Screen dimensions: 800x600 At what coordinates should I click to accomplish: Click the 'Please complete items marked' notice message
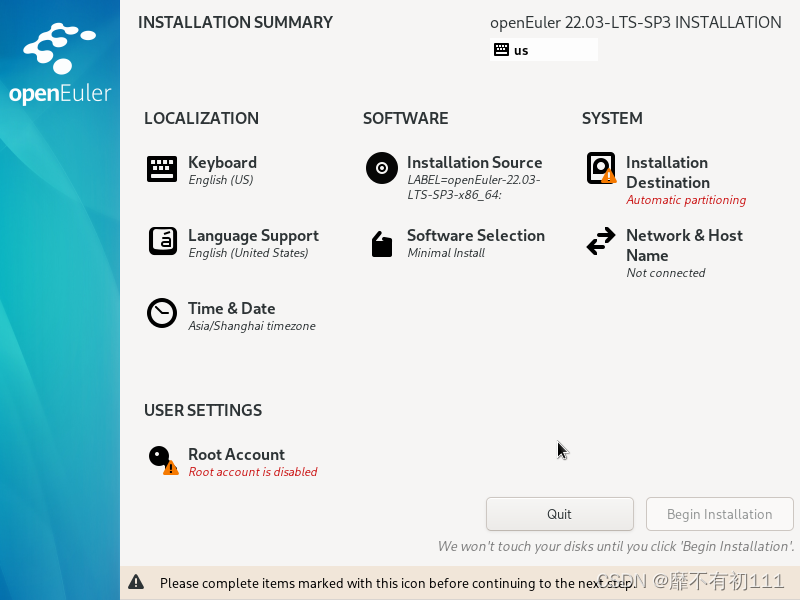click(x=398, y=583)
